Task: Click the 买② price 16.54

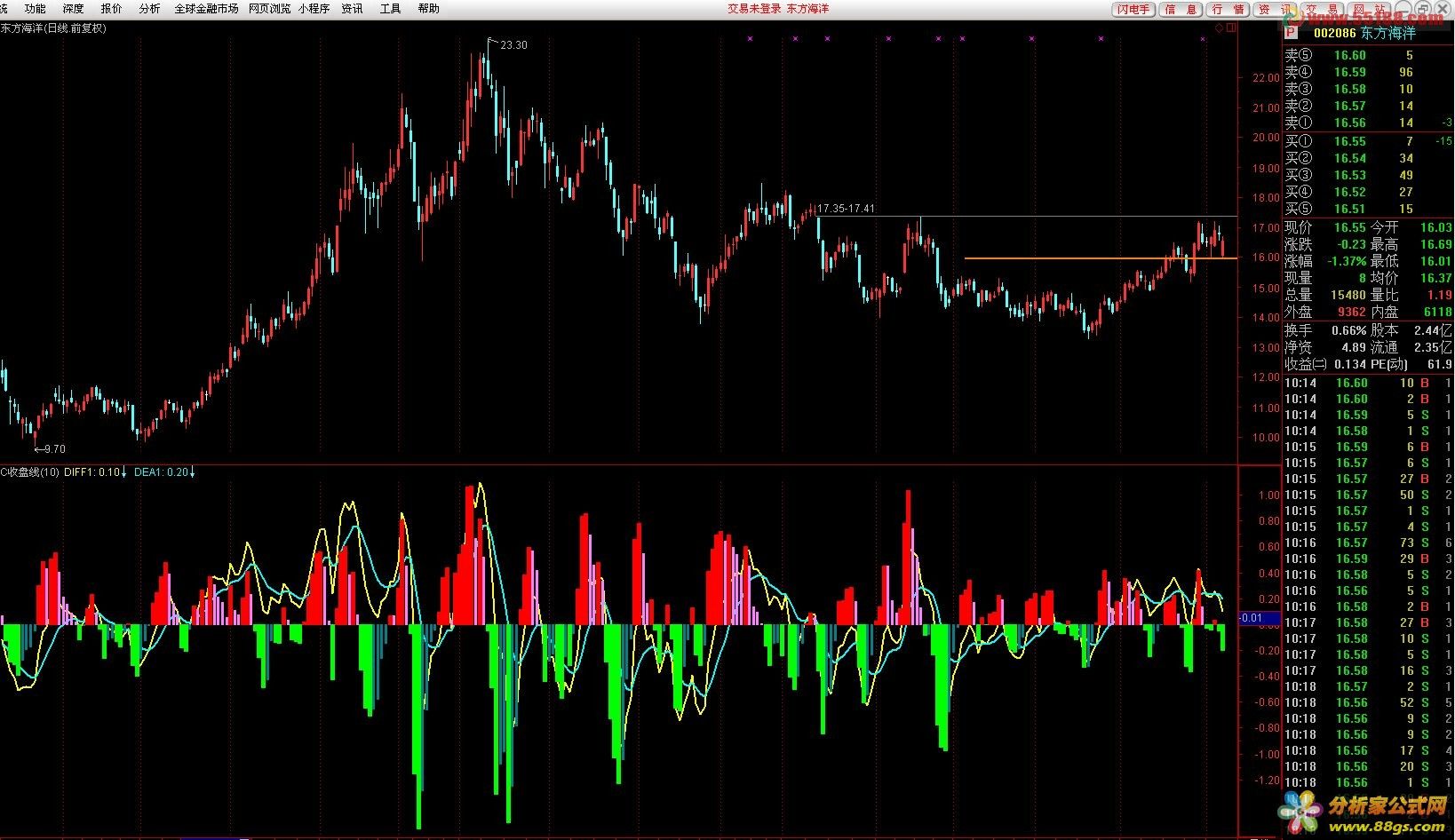Action: [x=1350, y=158]
